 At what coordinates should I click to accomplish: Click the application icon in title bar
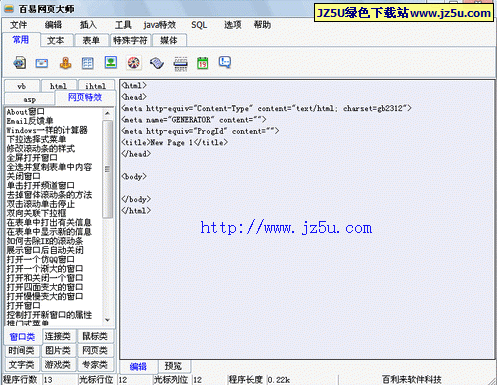click(x=9, y=9)
